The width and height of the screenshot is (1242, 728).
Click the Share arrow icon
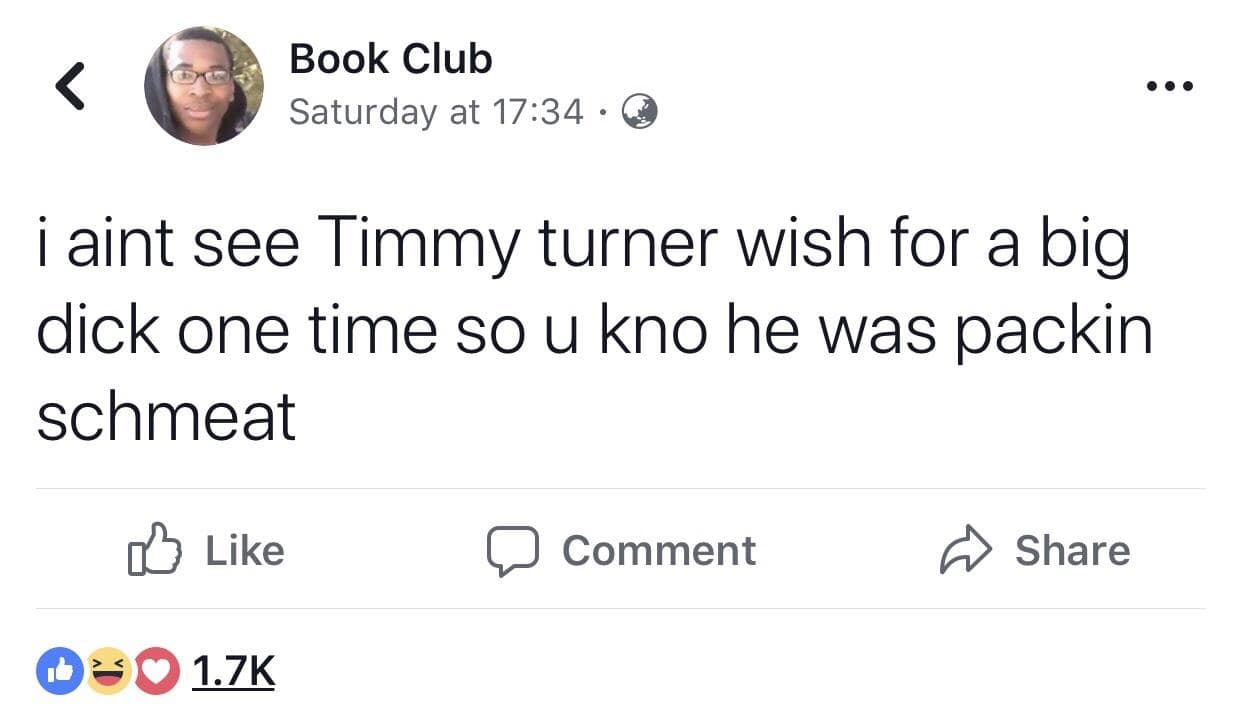click(x=964, y=552)
